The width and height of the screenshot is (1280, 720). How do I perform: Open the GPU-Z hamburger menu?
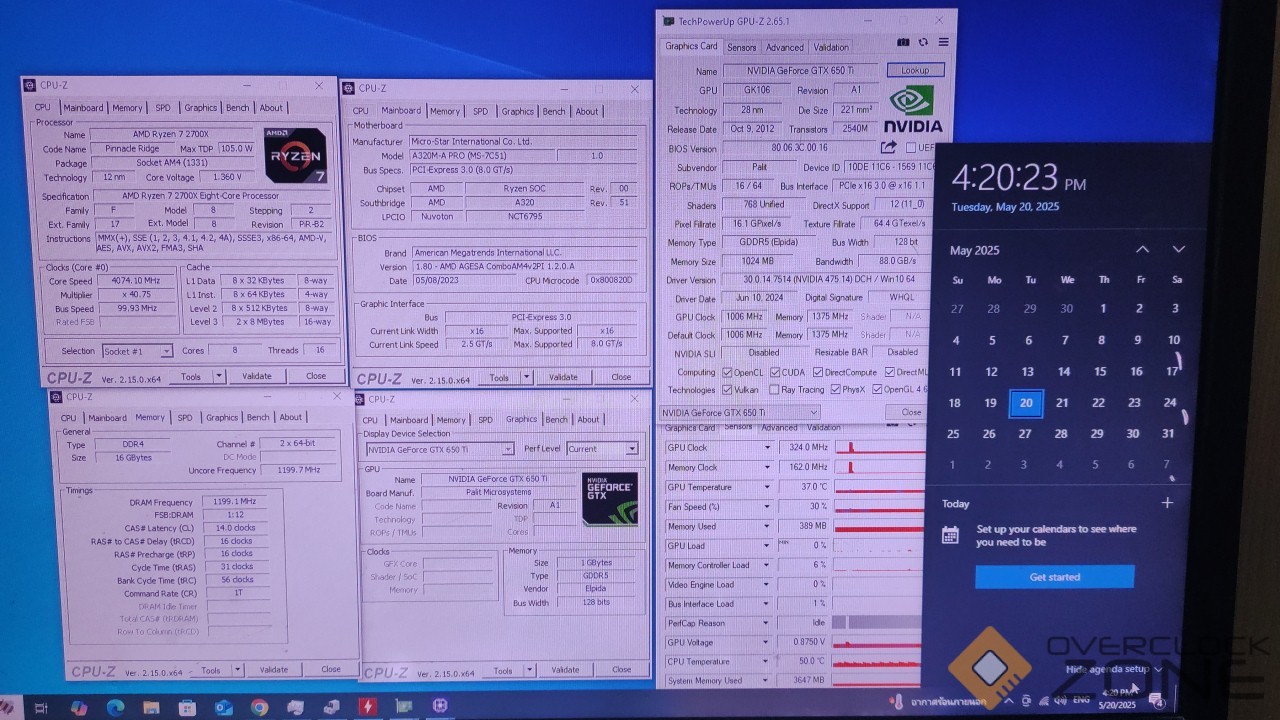click(943, 42)
